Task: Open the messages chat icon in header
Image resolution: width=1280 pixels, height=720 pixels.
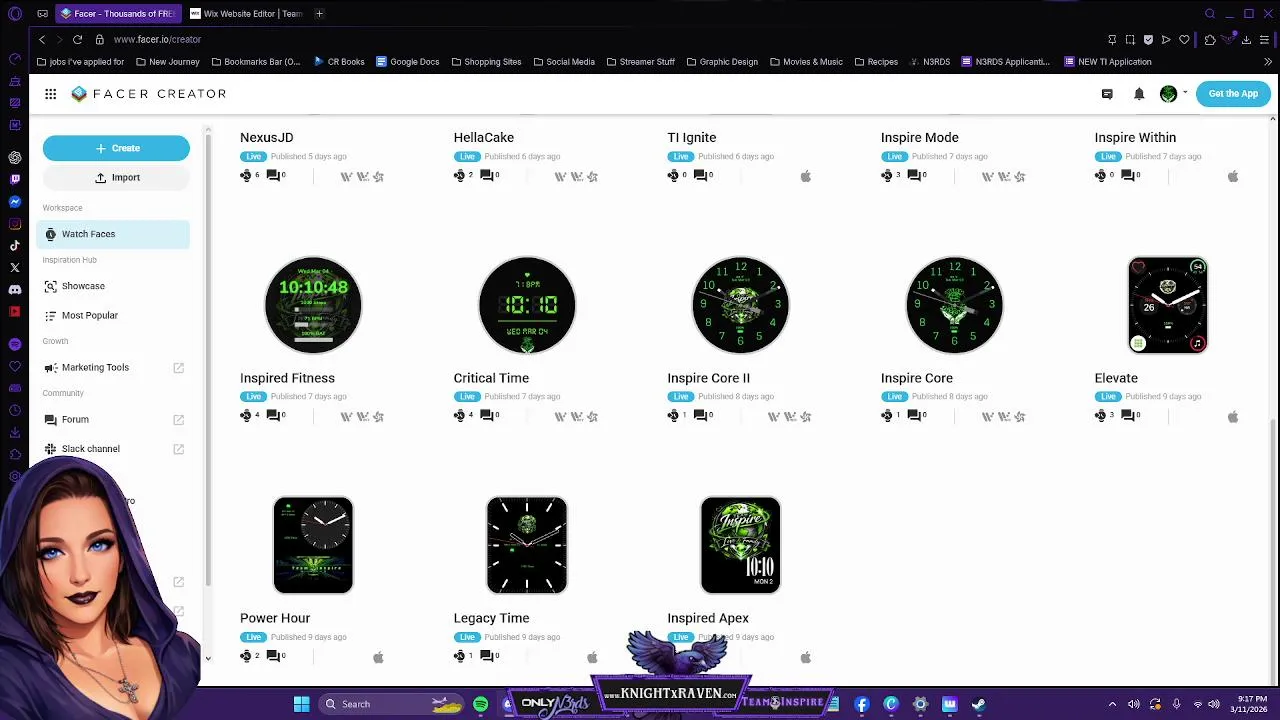Action: click(1107, 94)
